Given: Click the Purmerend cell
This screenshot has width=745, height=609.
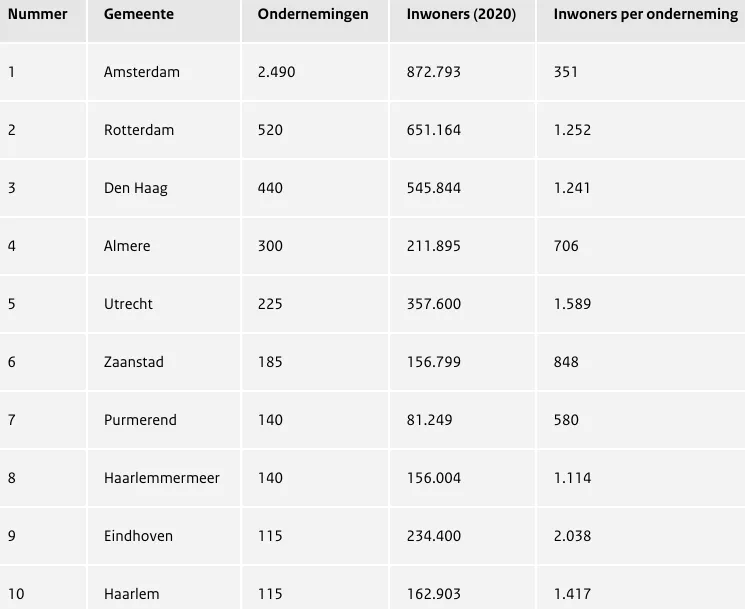Looking at the screenshot, I should (140, 420).
